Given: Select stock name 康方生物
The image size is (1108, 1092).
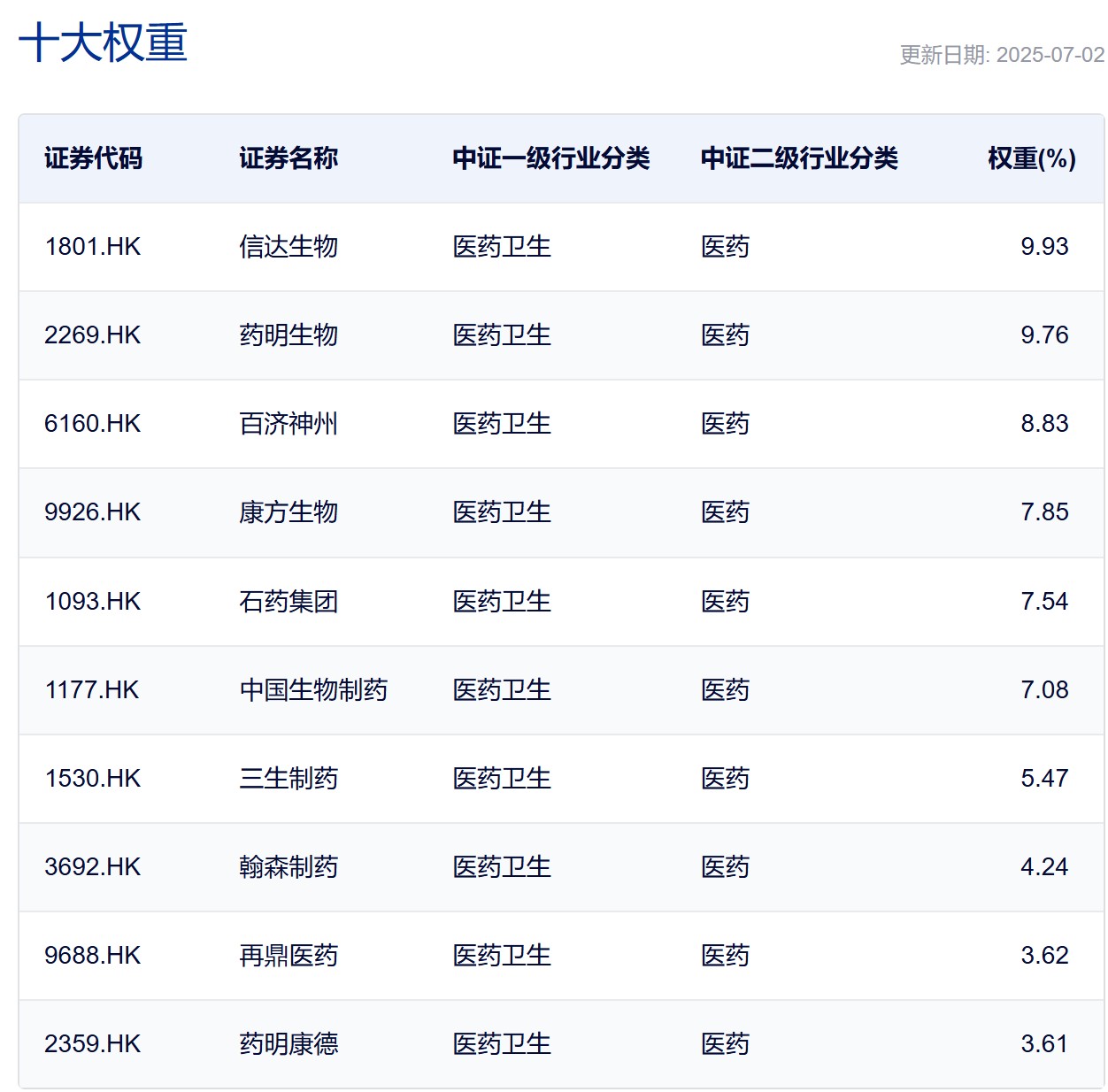Looking at the screenshot, I should (289, 511).
